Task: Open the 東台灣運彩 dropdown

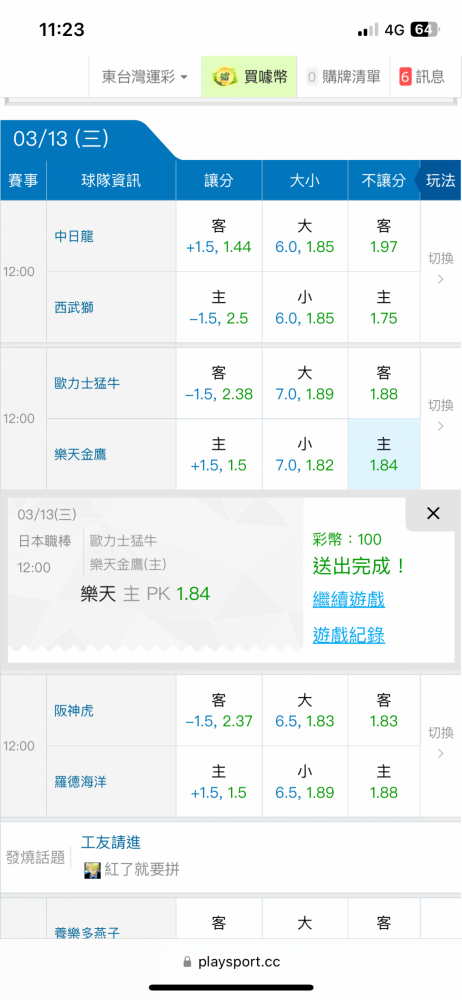Action: [x=145, y=77]
